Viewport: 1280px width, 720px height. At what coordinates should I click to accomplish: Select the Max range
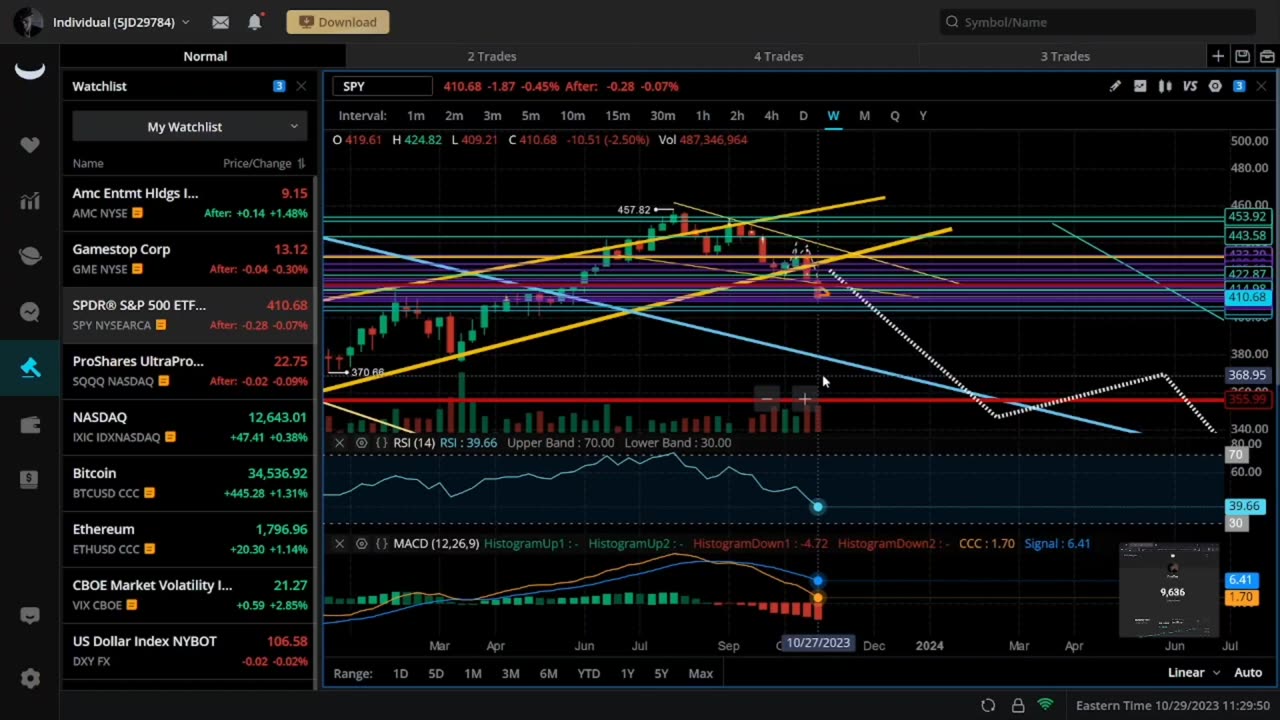[x=701, y=673]
